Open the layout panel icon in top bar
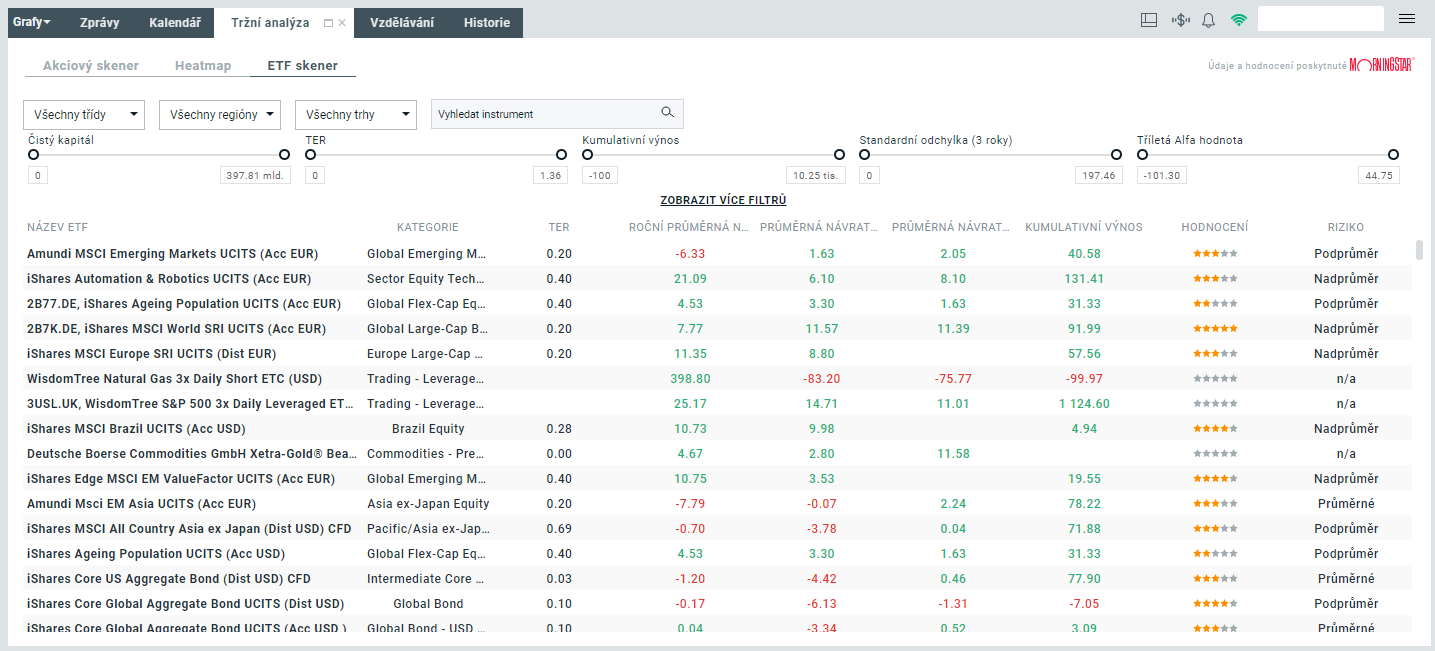The image size is (1435, 651). (1149, 20)
